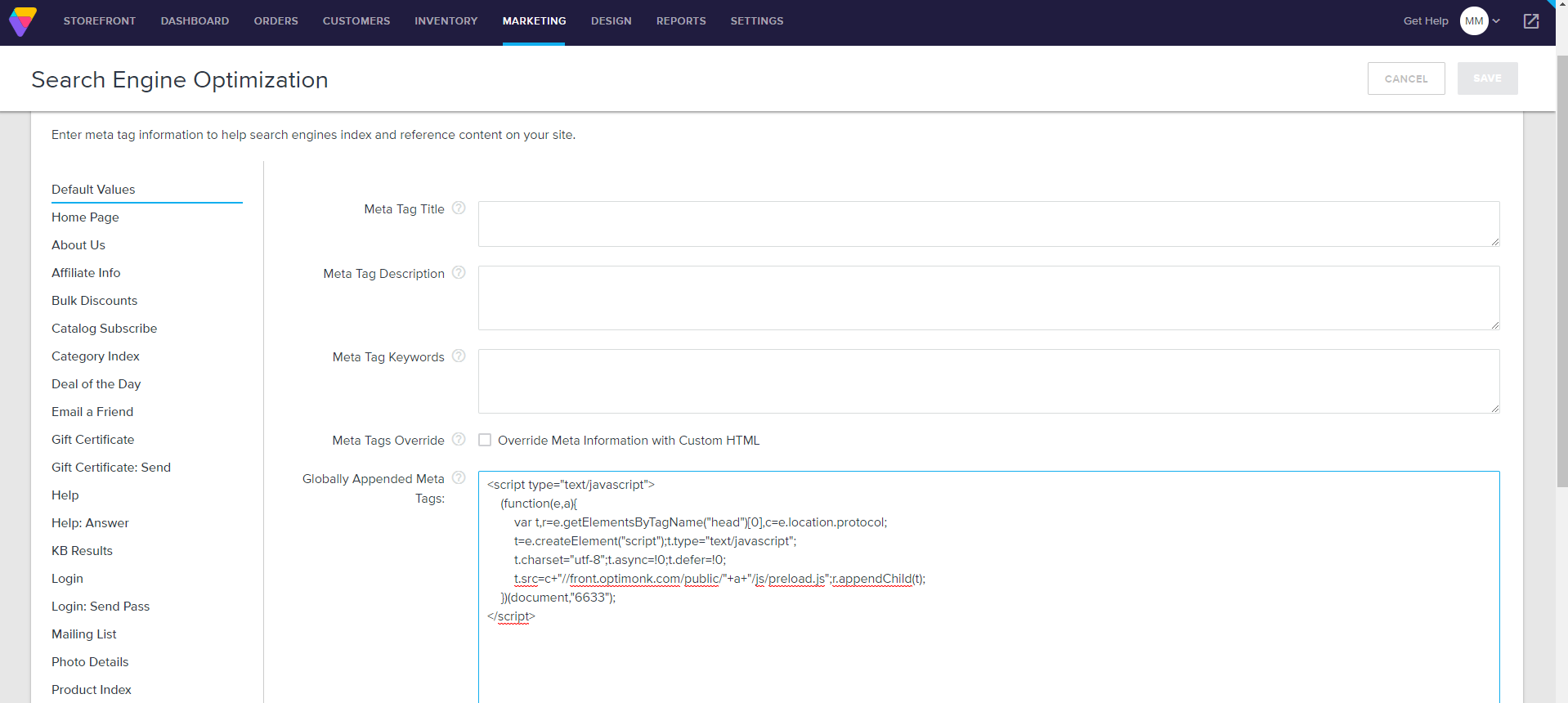
Task: Click the Meta Tag Keywords resize handle
Action: coord(1494,408)
